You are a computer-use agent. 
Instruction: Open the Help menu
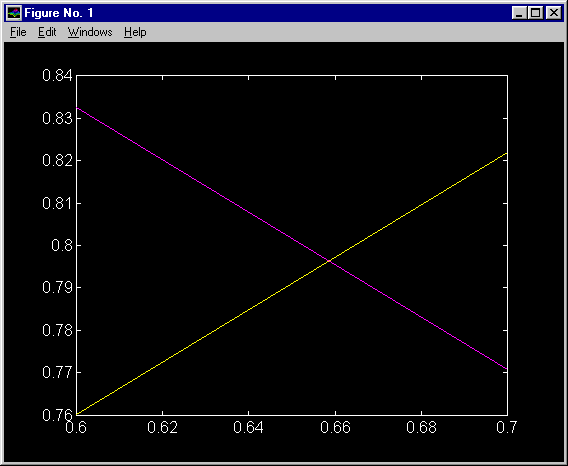point(135,32)
